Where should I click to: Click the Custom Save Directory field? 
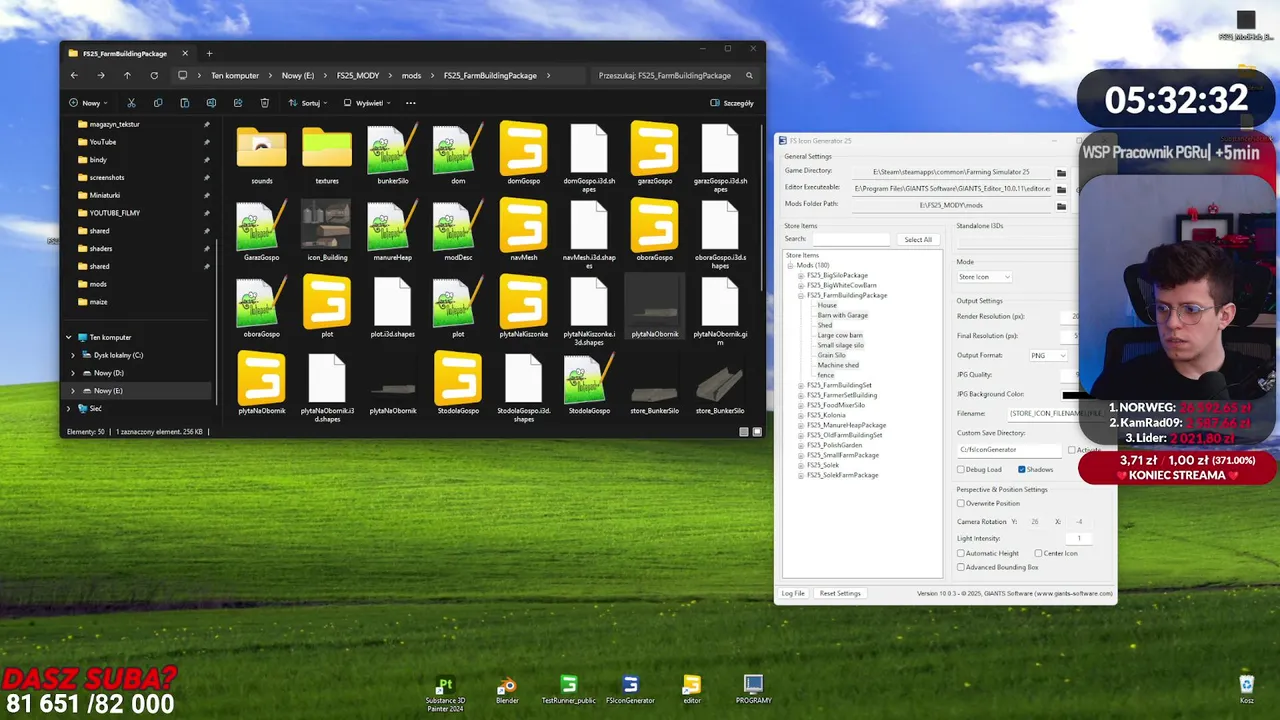(1009, 450)
